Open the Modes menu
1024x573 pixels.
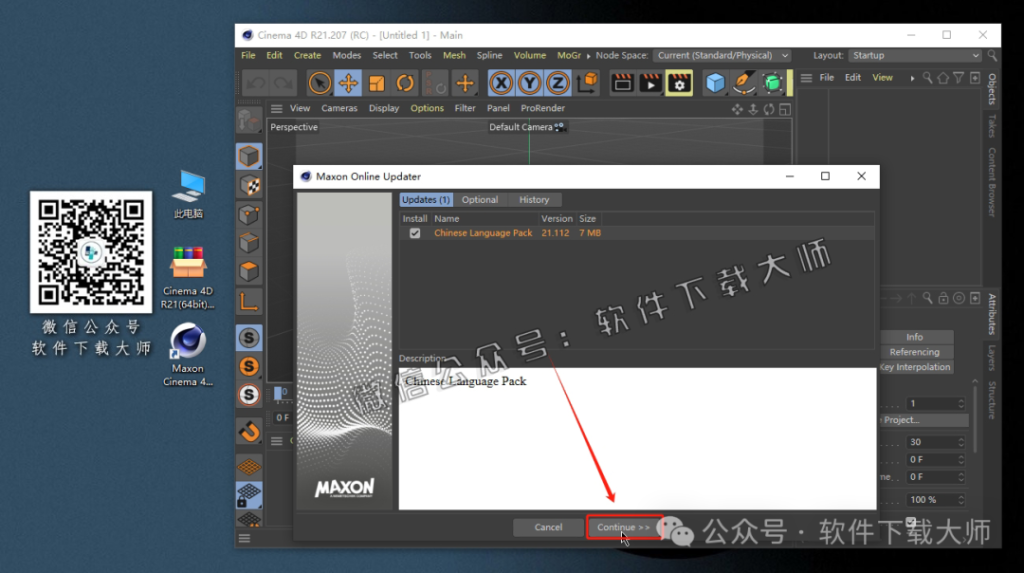(346, 56)
